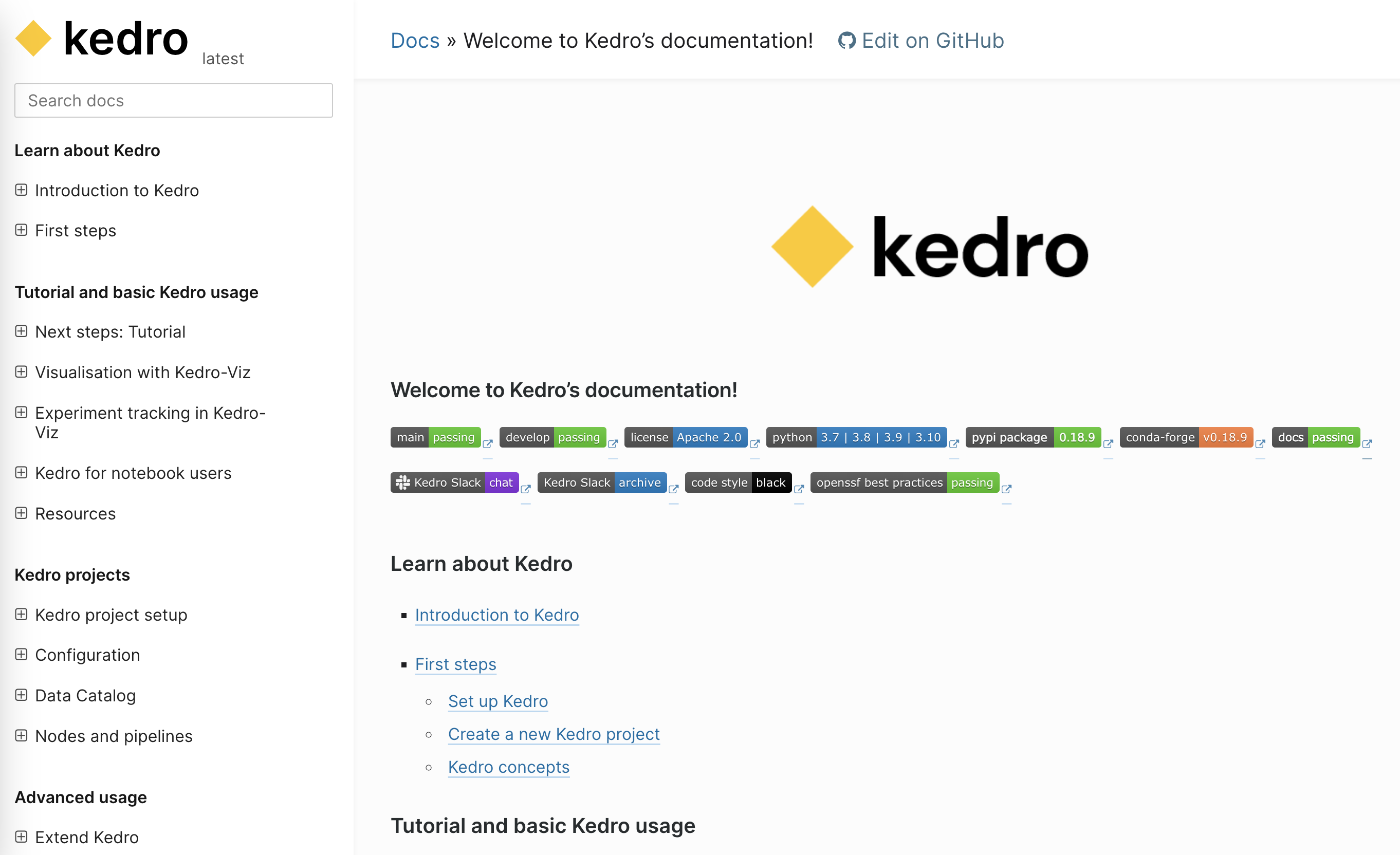Open the Docs breadcrumb link
The width and height of the screenshot is (1400, 855).
[x=415, y=41]
